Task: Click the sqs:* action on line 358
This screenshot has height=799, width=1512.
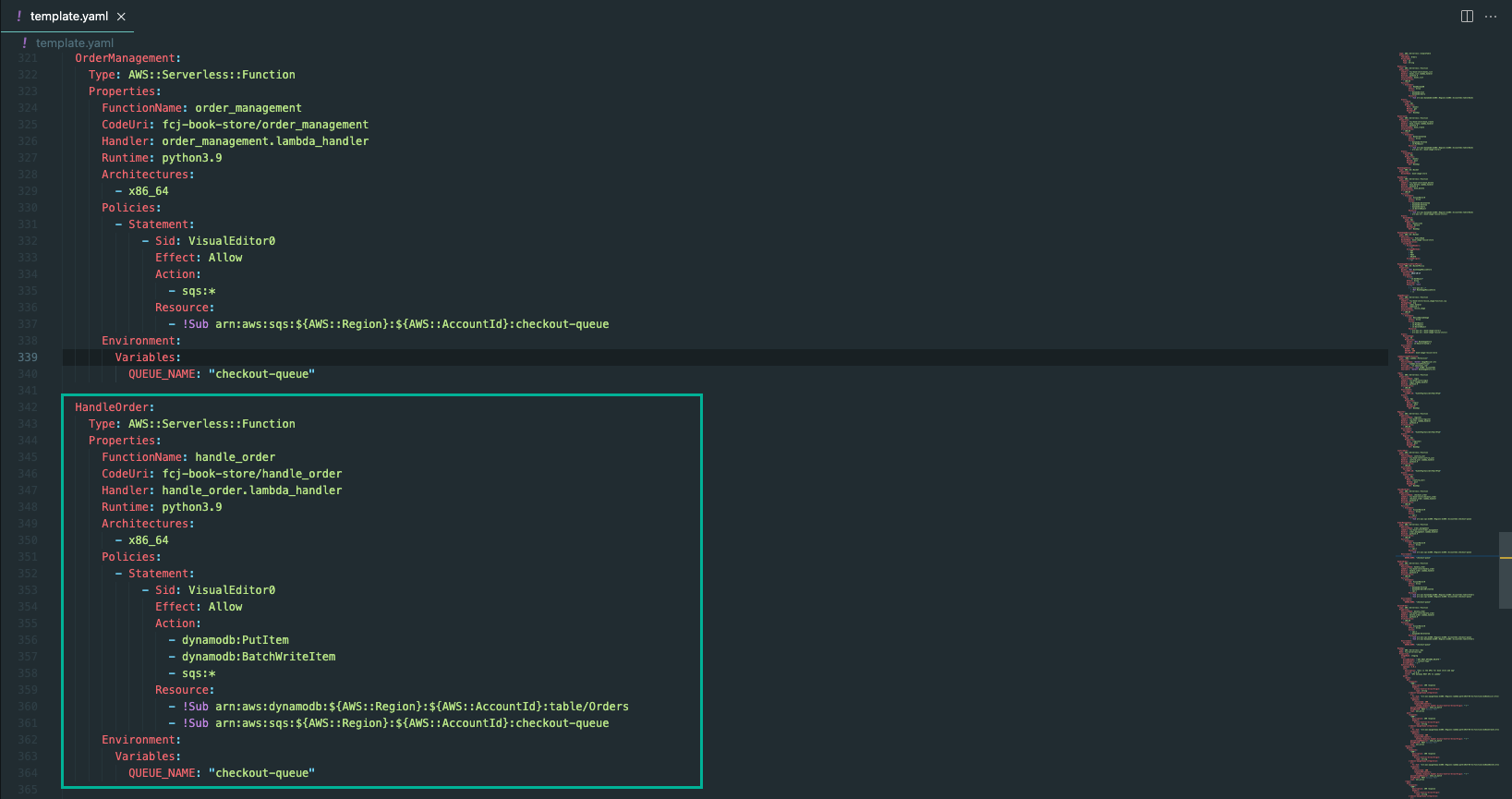Action: (199, 673)
